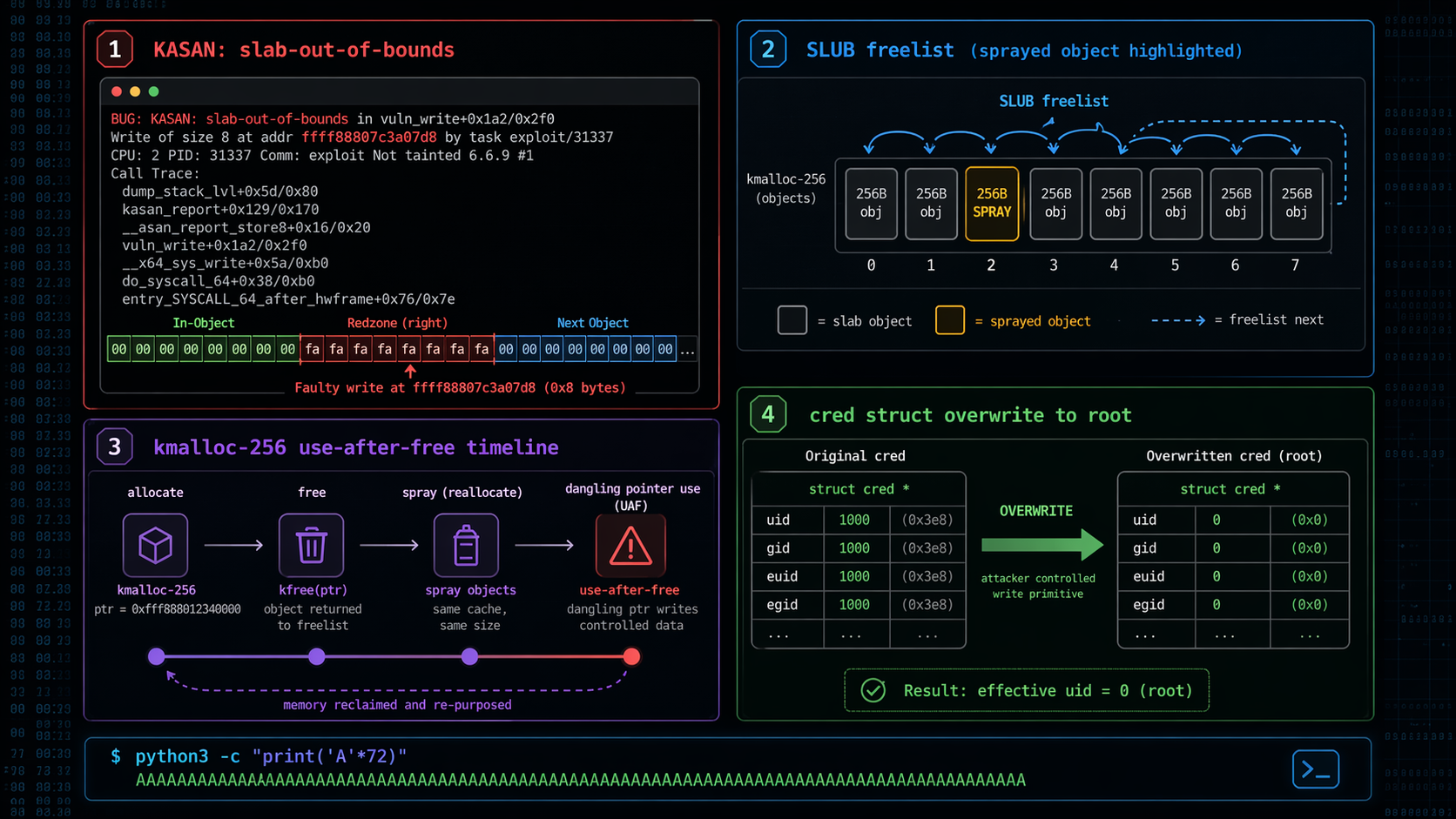Click the kasan_report+0x129/0x170 trace line
The image size is (1456, 819).
click(x=220, y=210)
